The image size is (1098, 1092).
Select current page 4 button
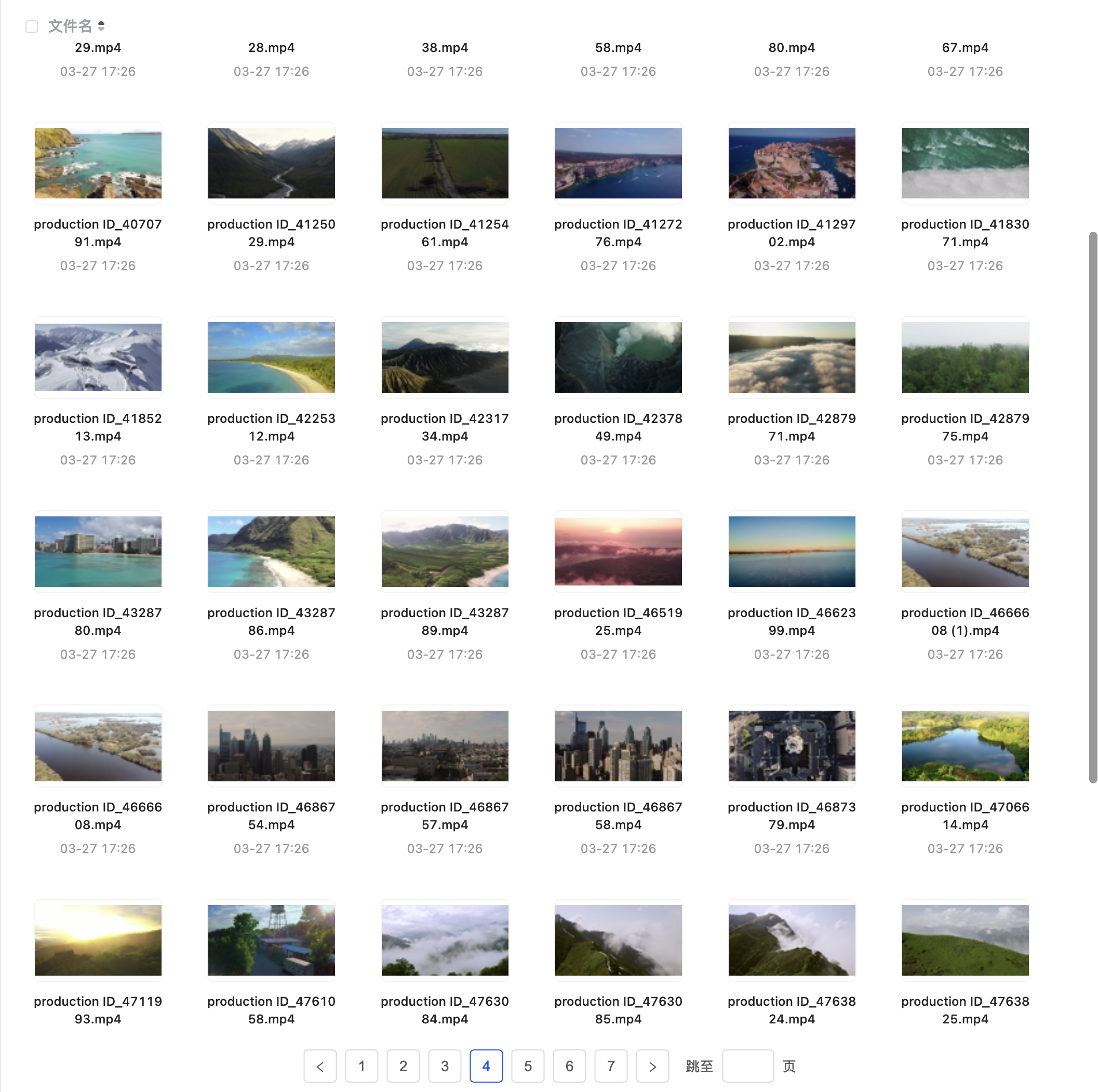click(x=486, y=1066)
